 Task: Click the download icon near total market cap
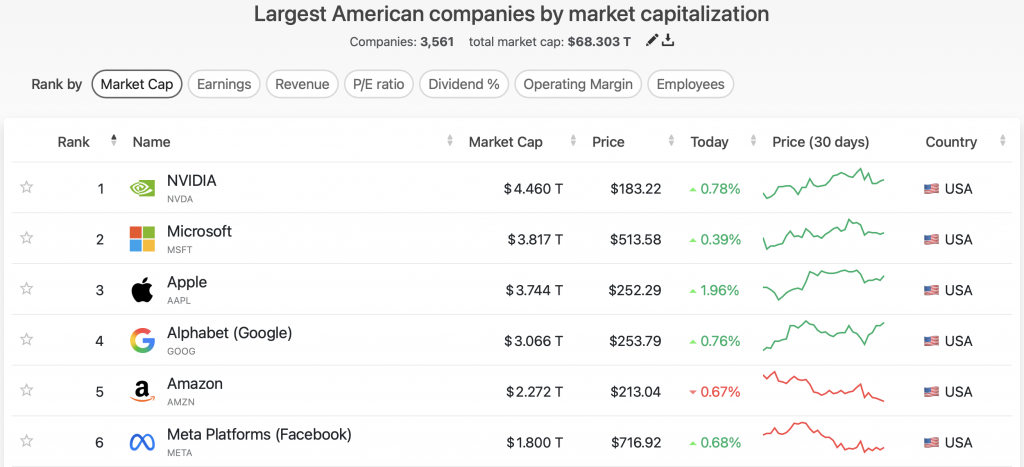point(669,41)
